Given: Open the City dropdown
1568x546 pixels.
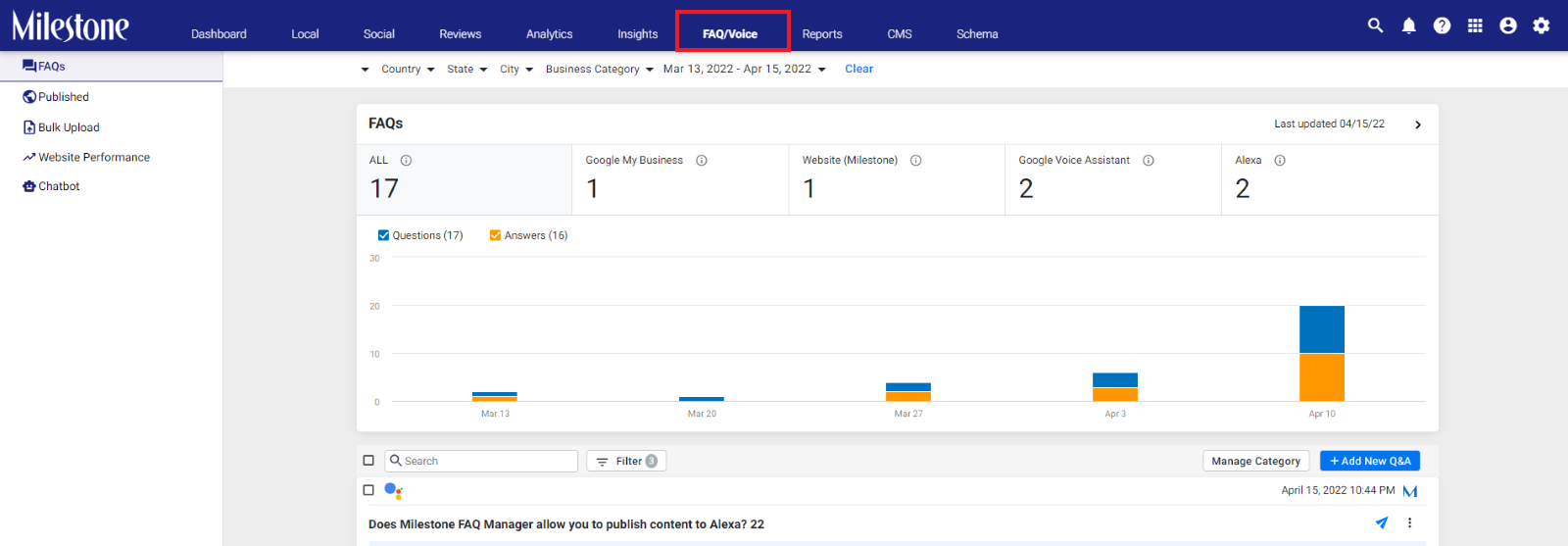Looking at the screenshot, I should pos(516,70).
